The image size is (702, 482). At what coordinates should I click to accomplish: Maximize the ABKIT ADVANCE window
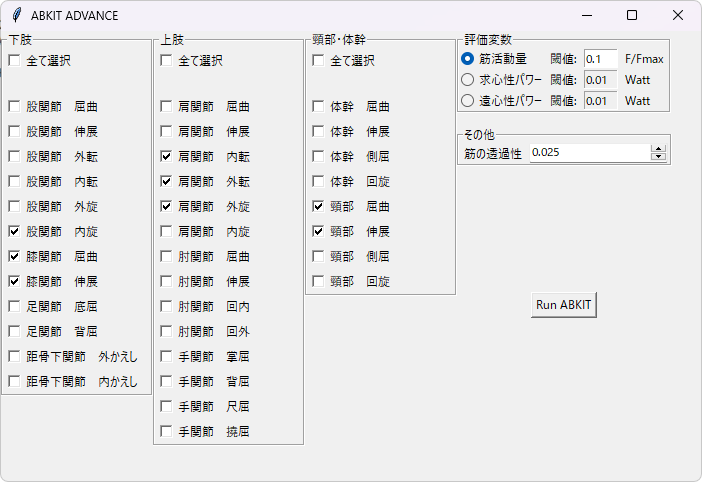pyautogui.click(x=632, y=15)
